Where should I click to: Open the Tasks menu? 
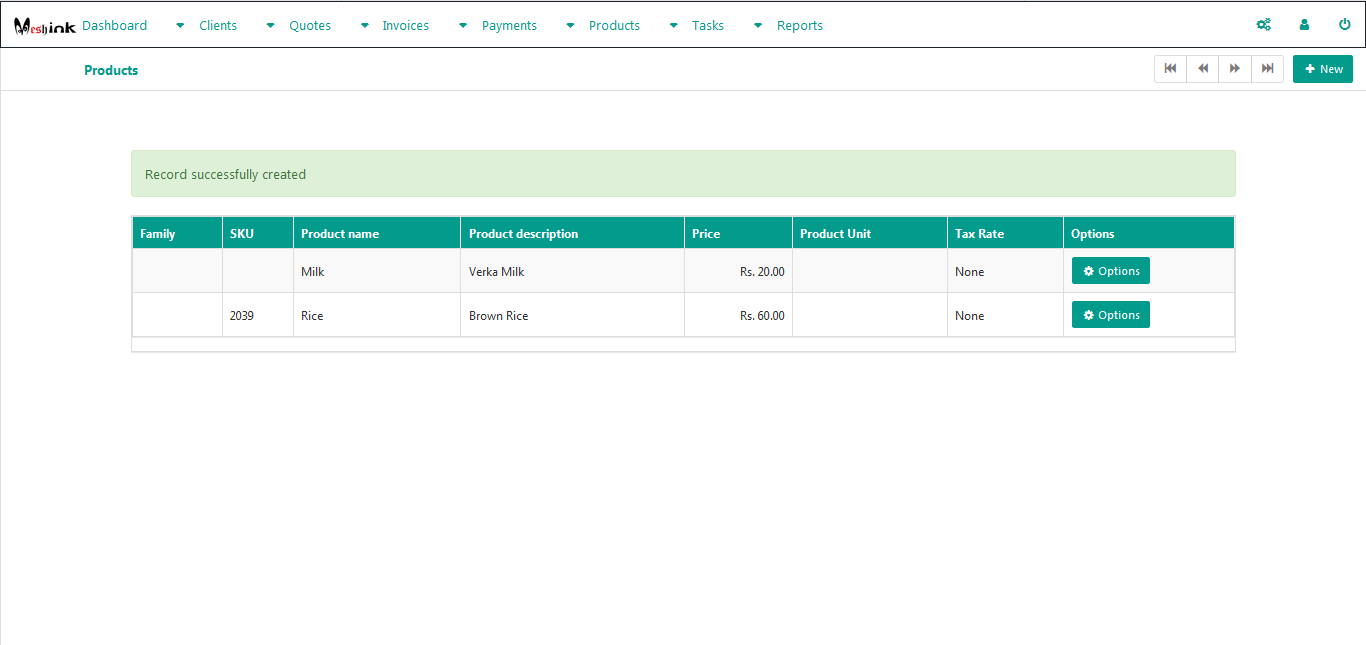707,26
